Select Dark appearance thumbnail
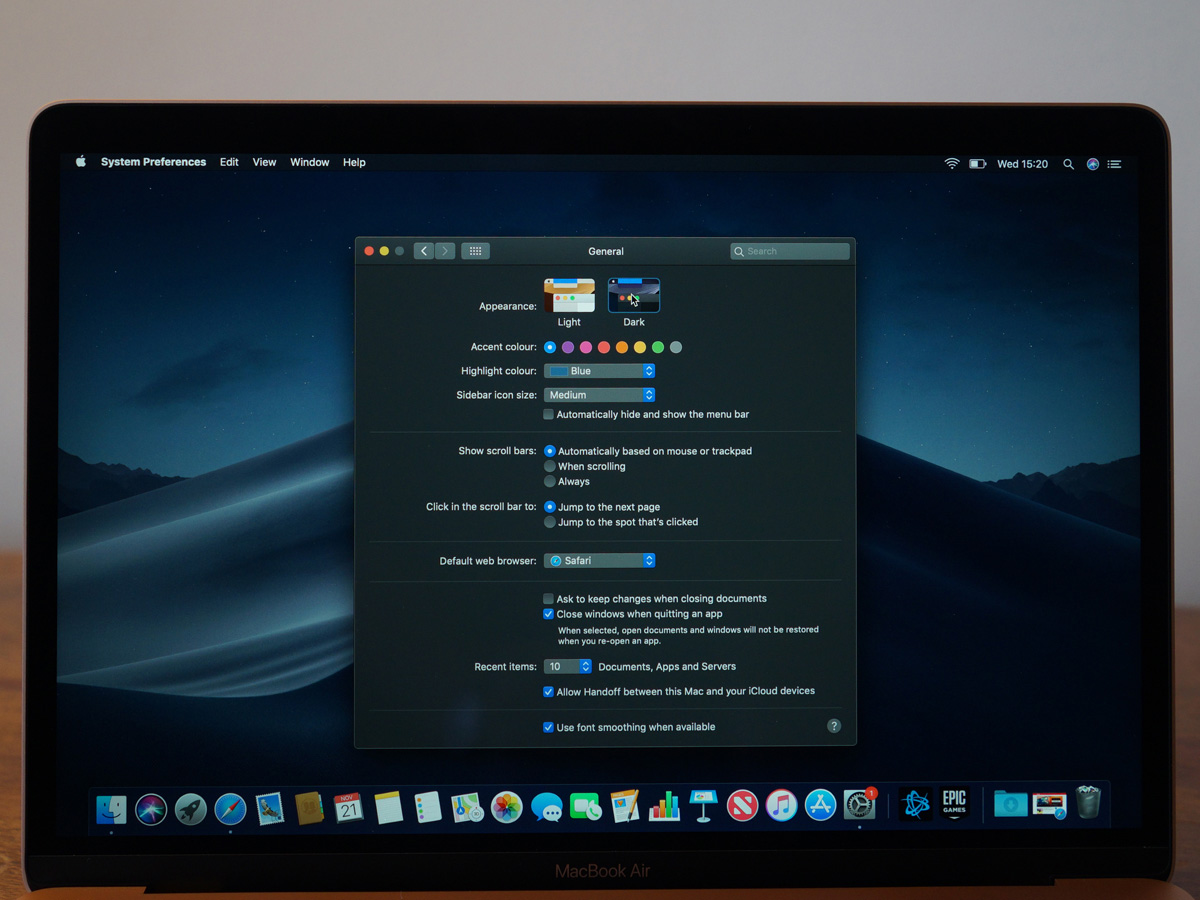This screenshot has height=900, width=1200. (x=634, y=296)
